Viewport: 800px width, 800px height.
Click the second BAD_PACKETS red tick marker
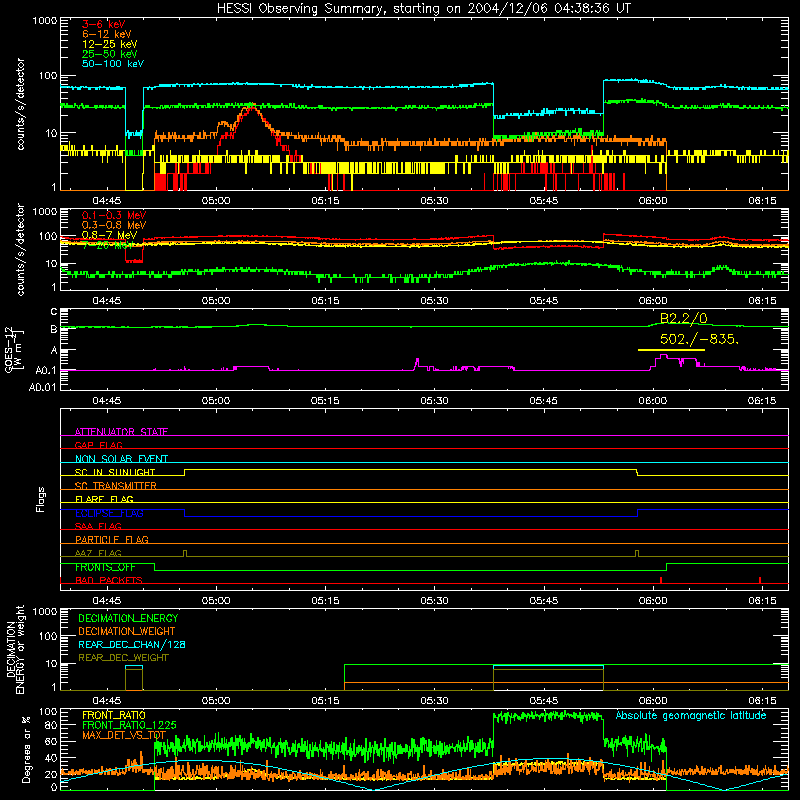(x=760, y=580)
